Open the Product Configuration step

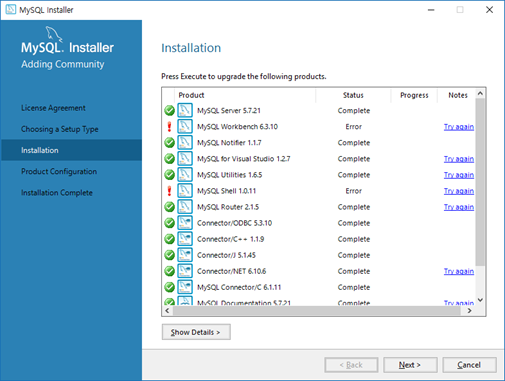[59, 171]
